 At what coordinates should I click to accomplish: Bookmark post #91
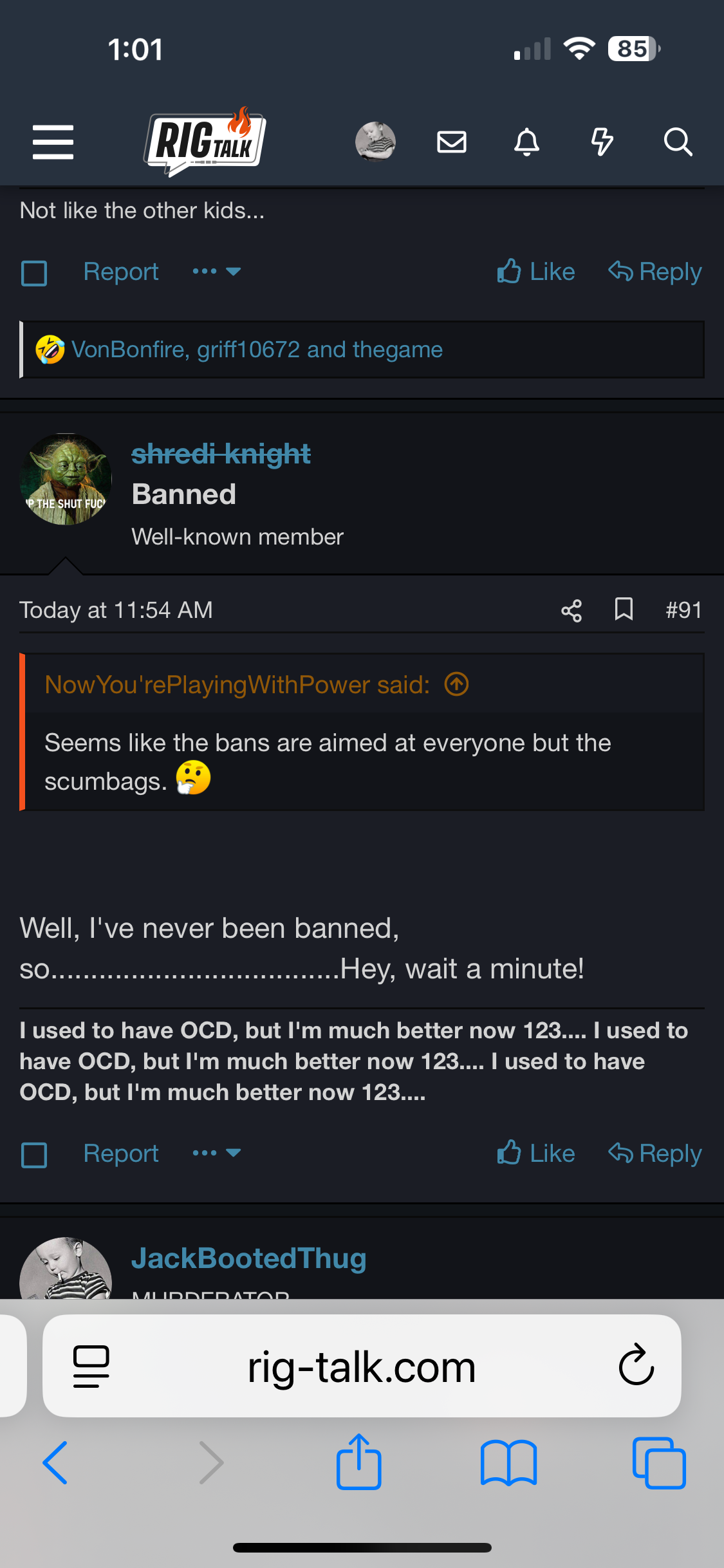tap(624, 609)
